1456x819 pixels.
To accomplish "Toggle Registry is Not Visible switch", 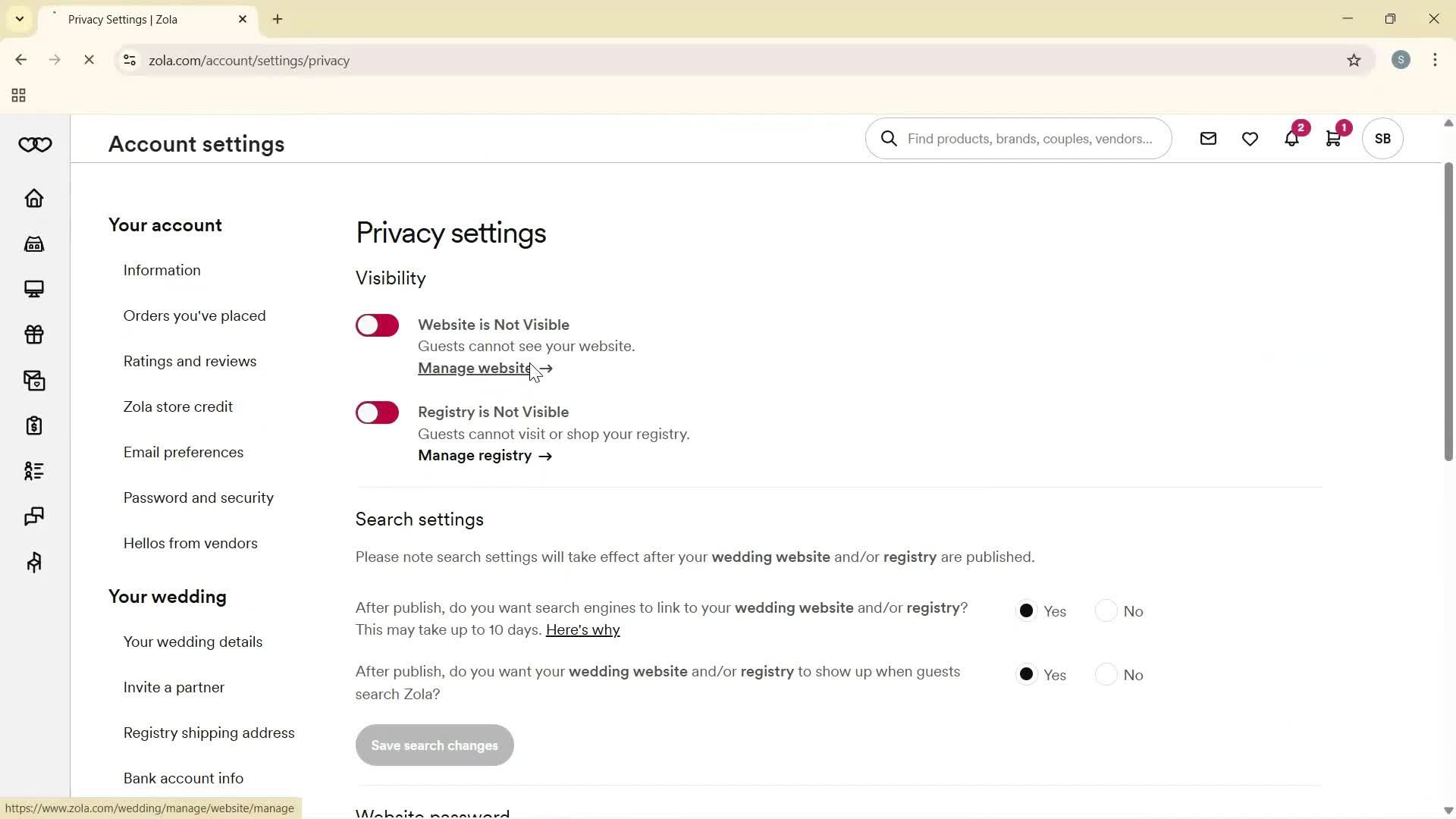I will [x=377, y=412].
